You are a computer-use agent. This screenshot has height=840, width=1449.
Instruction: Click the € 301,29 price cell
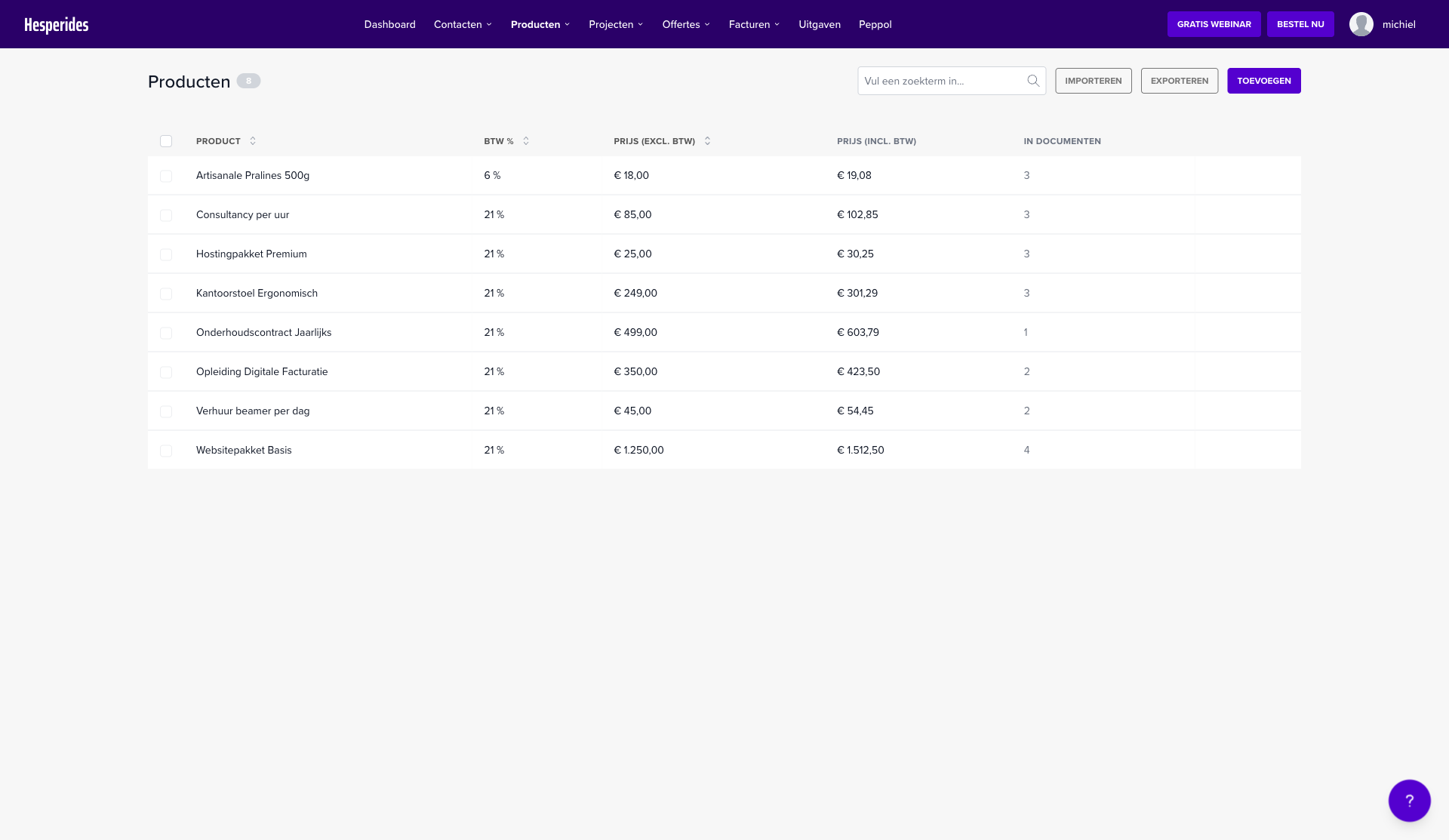pos(857,293)
